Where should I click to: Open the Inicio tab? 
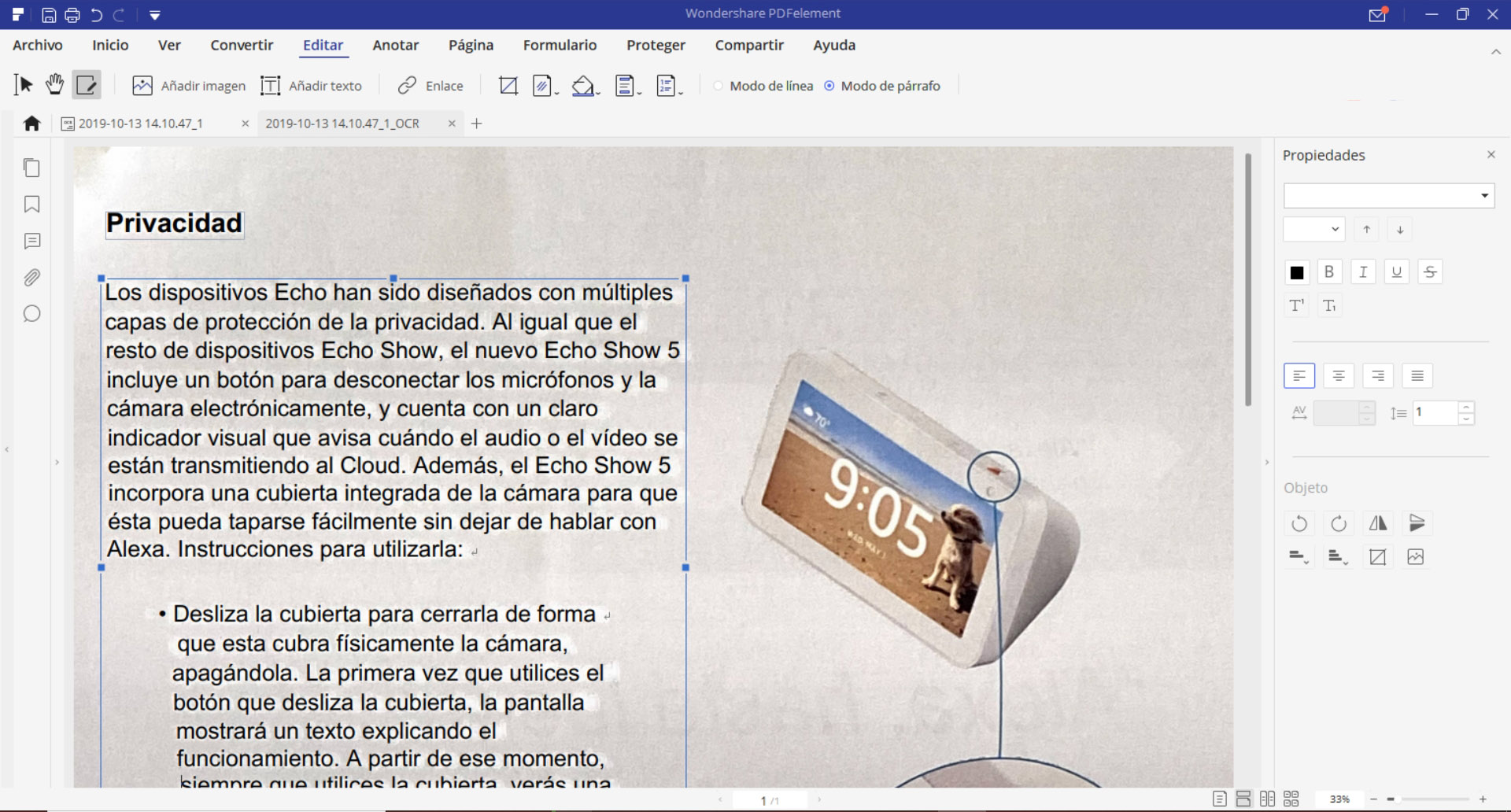tap(110, 46)
